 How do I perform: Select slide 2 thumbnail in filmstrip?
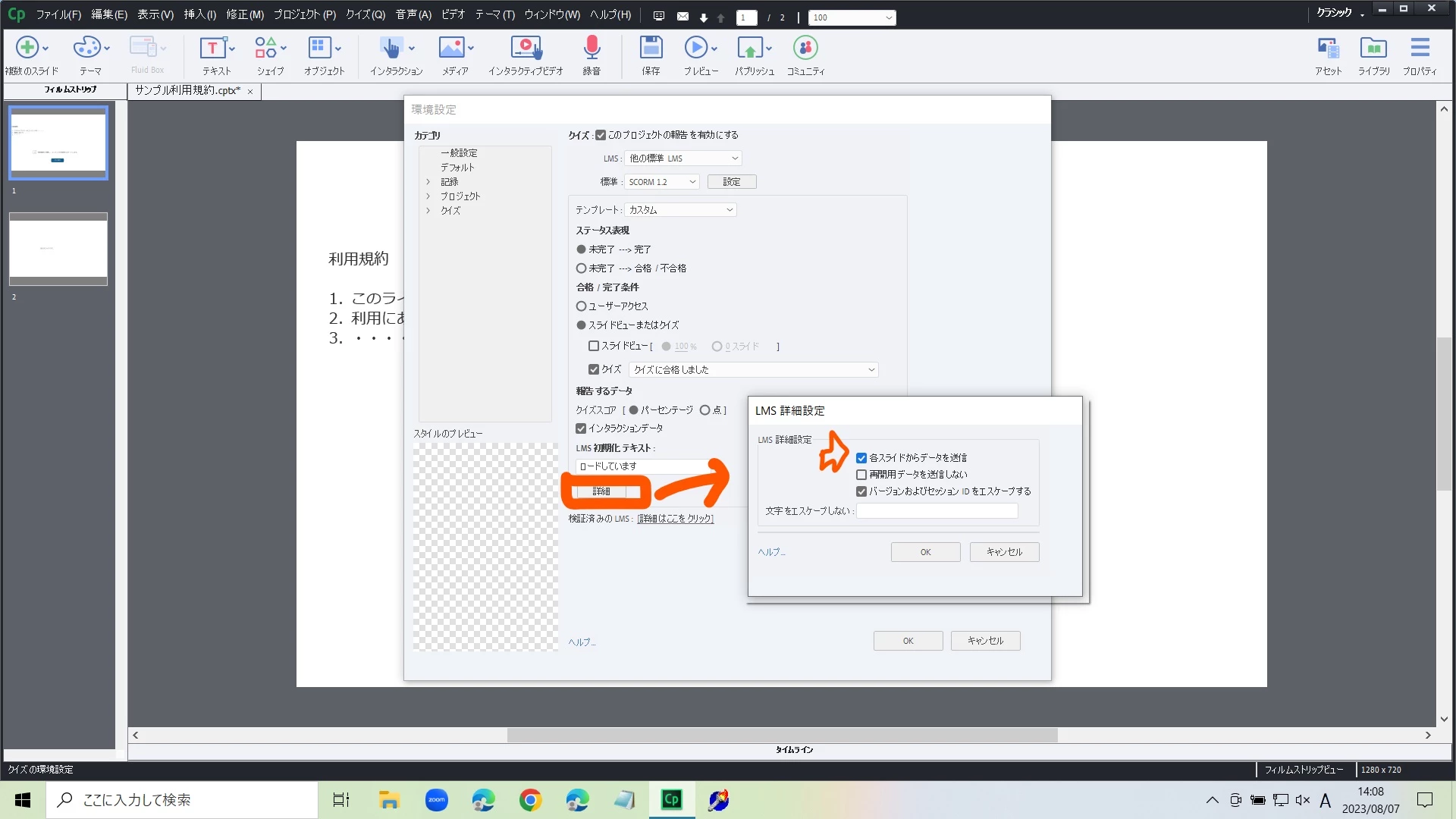(x=58, y=249)
